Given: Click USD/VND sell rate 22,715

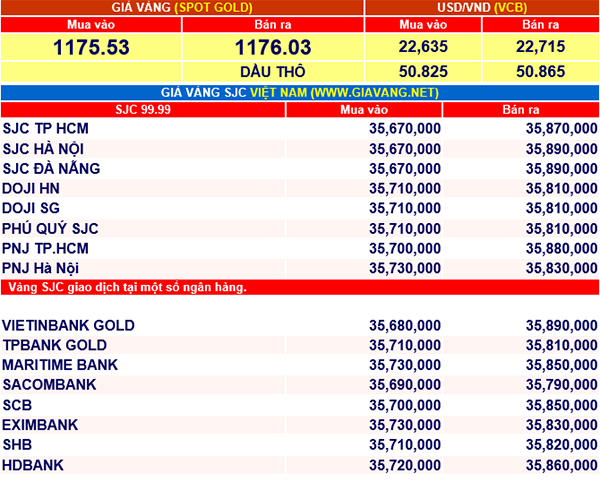Looking at the screenshot, I should tap(540, 47).
